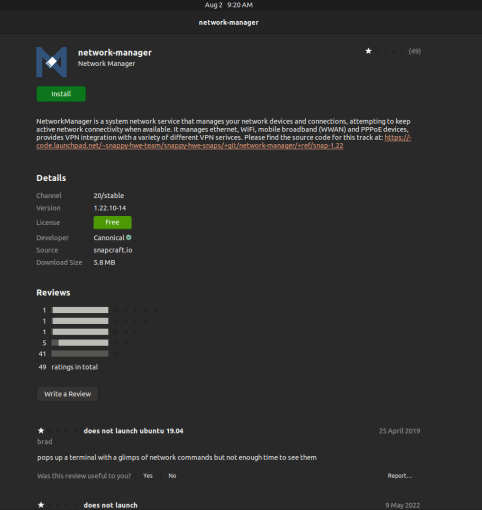Screen dimensions: 482x510
Task: Click reviewer name brad
Action: [x=45, y=442]
